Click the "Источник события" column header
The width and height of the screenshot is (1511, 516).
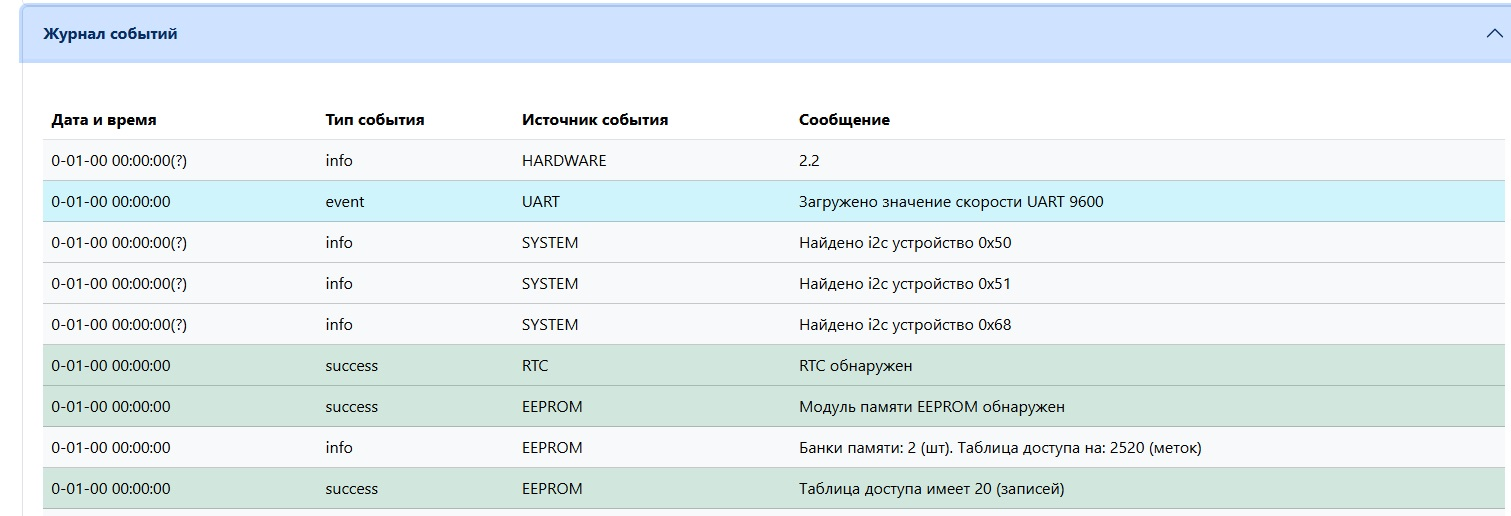click(x=595, y=120)
